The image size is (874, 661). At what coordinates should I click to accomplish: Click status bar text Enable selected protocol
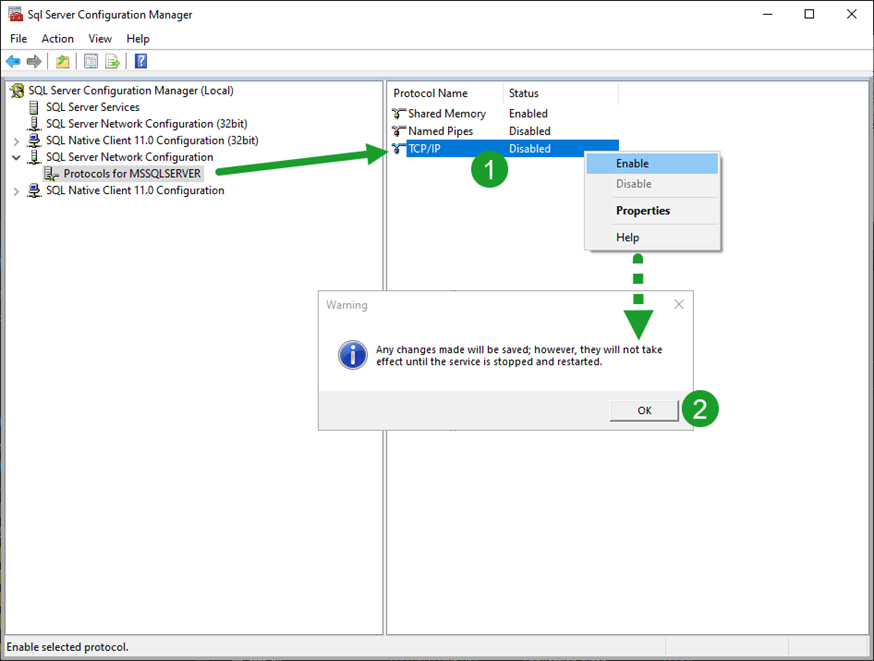pos(67,647)
